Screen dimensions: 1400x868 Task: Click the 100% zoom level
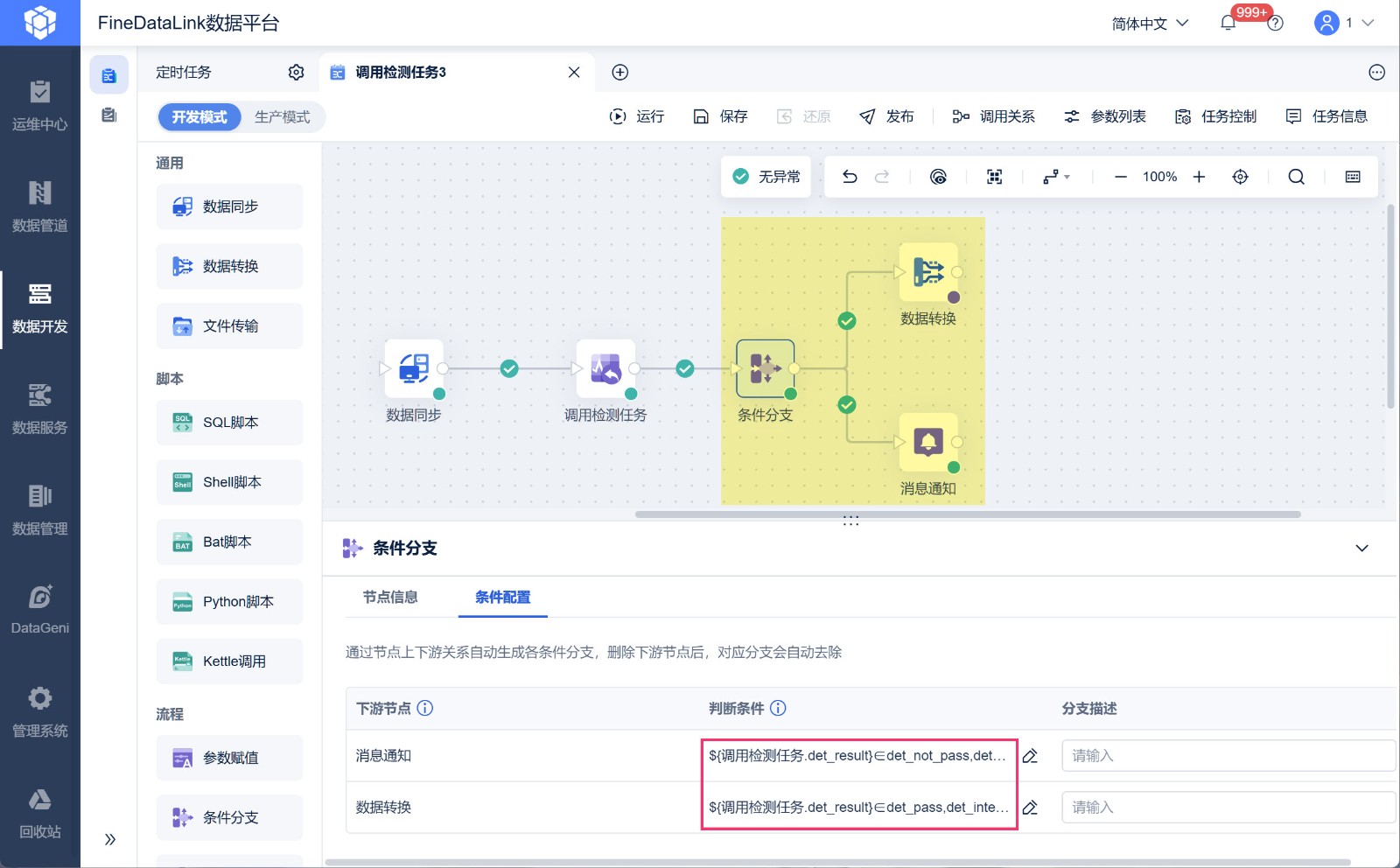pos(1159,177)
